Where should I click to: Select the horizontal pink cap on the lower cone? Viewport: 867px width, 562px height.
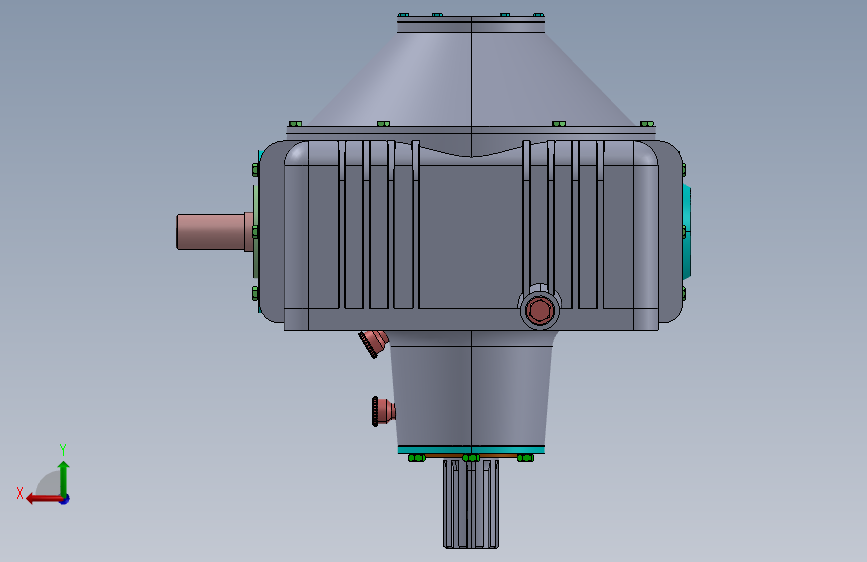point(383,411)
